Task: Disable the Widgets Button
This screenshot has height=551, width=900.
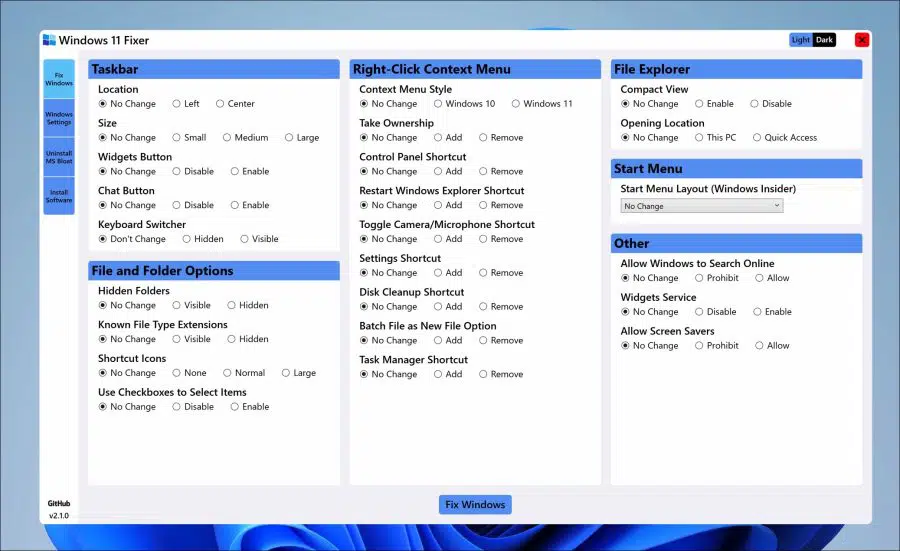Action: [x=193, y=172]
